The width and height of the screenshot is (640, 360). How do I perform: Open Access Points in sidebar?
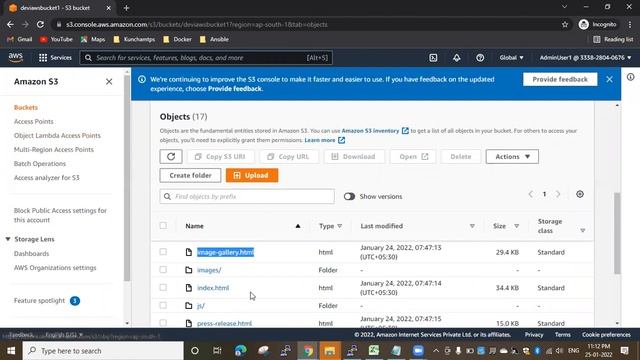point(33,122)
